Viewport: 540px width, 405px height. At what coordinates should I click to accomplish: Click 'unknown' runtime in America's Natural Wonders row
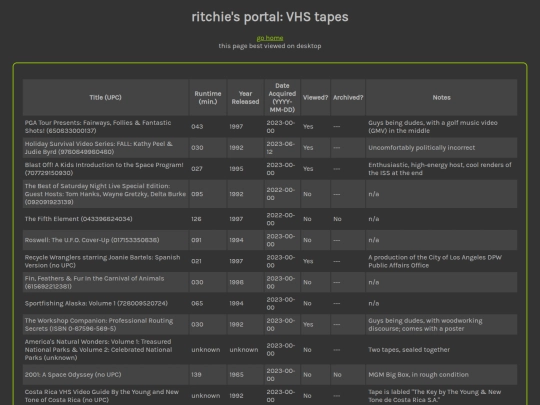[x=206, y=350]
